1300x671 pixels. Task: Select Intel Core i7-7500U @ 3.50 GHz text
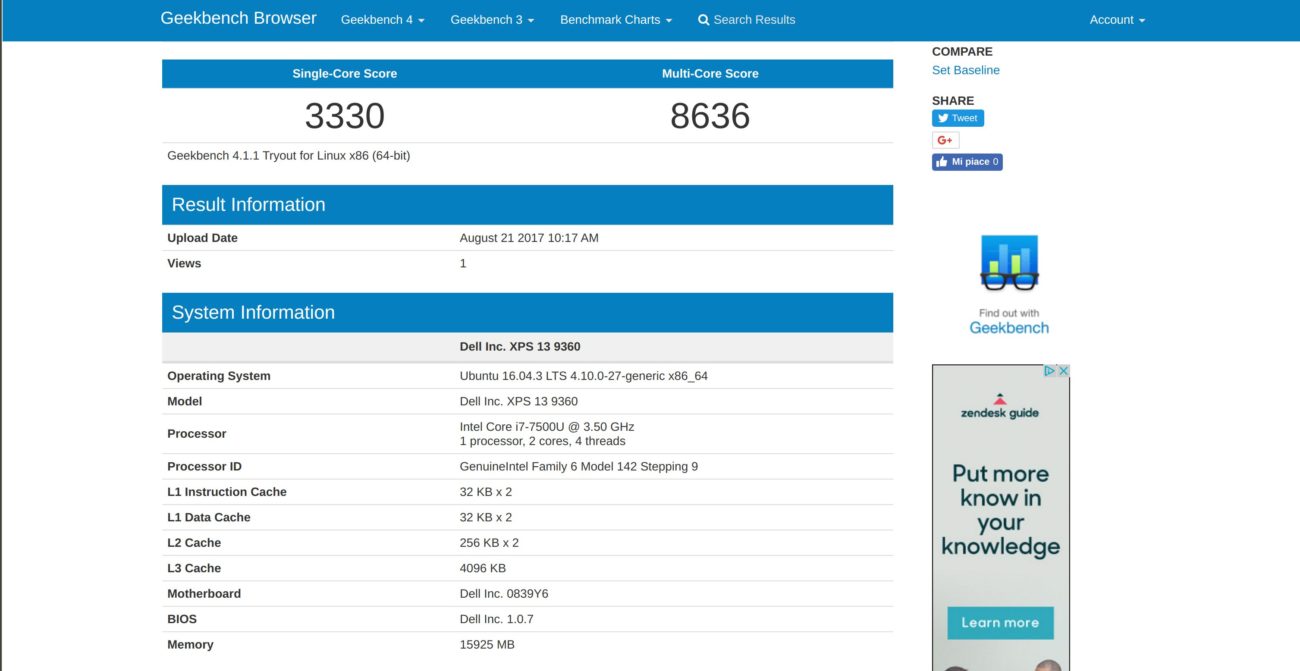[547, 427]
